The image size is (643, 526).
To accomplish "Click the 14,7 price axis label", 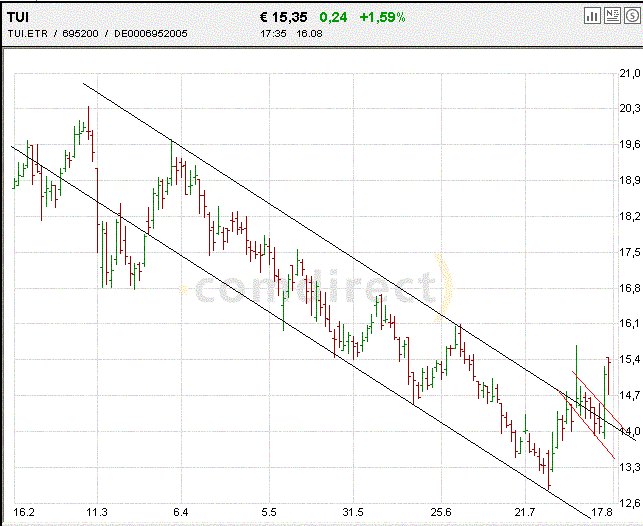I will pos(629,395).
